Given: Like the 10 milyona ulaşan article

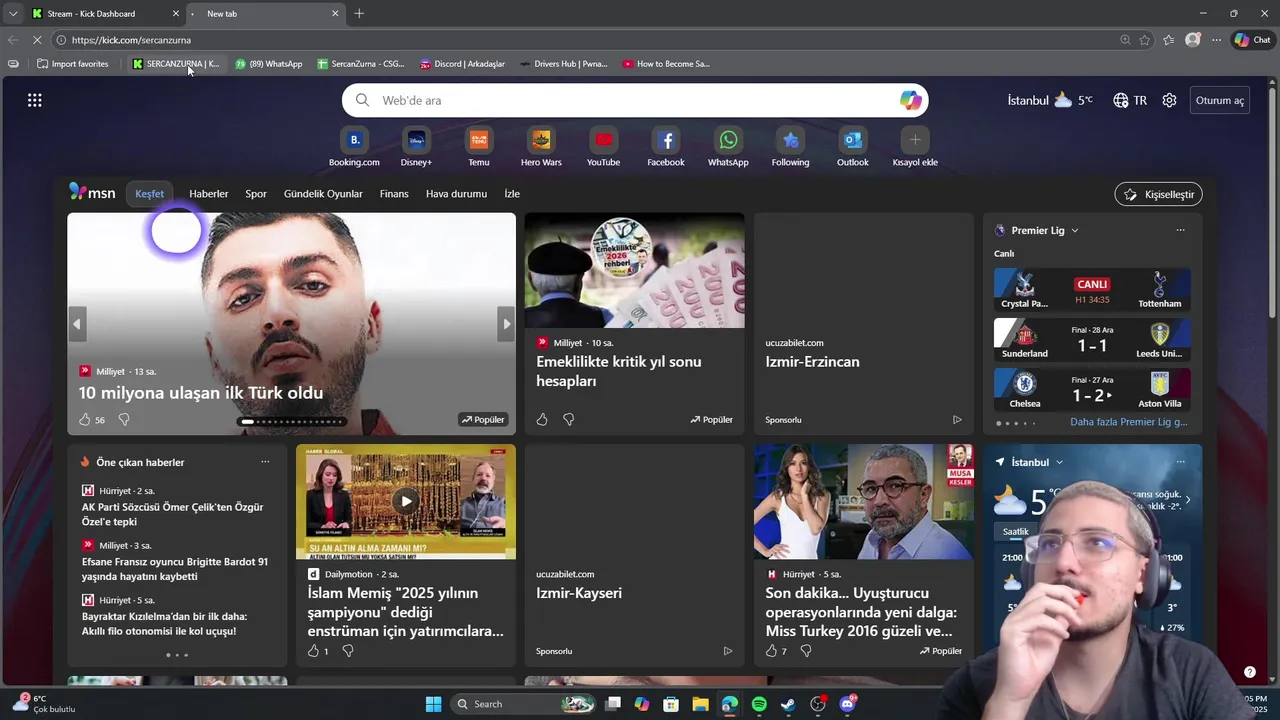Looking at the screenshot, I should click(85, 420).
